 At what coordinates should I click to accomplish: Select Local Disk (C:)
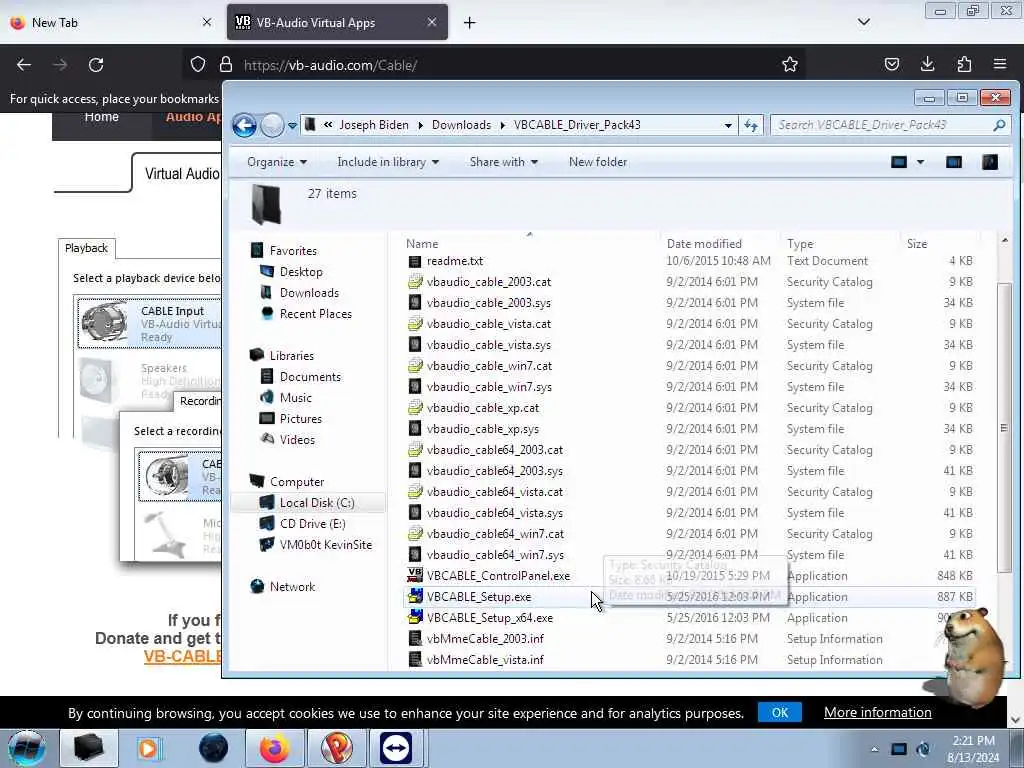pos(316,503)
